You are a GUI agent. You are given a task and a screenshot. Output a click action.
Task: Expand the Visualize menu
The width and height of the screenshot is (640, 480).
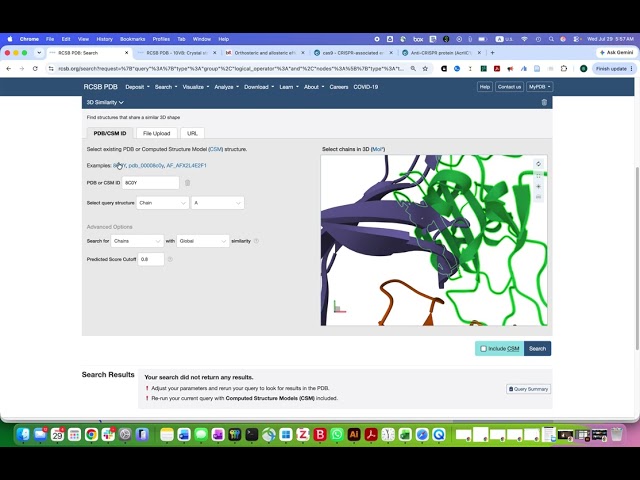(196, 87)
